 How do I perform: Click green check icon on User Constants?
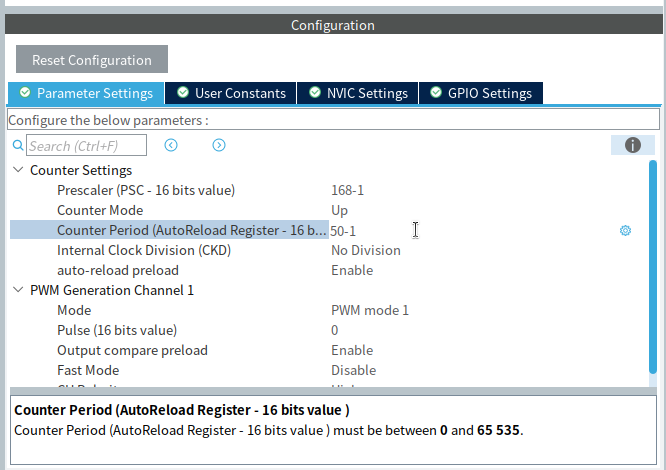pyautogui.click(x=183, y=93)
